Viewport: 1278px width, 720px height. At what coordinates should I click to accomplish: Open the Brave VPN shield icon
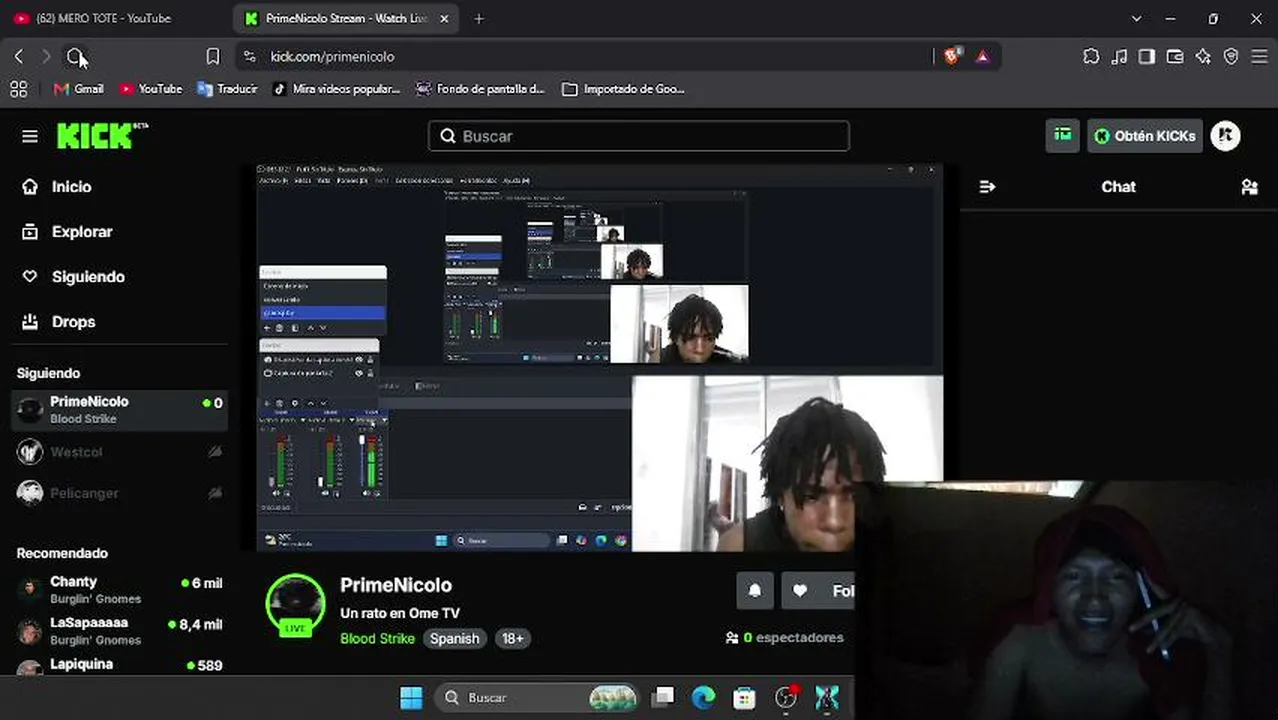pos(1231,57)
